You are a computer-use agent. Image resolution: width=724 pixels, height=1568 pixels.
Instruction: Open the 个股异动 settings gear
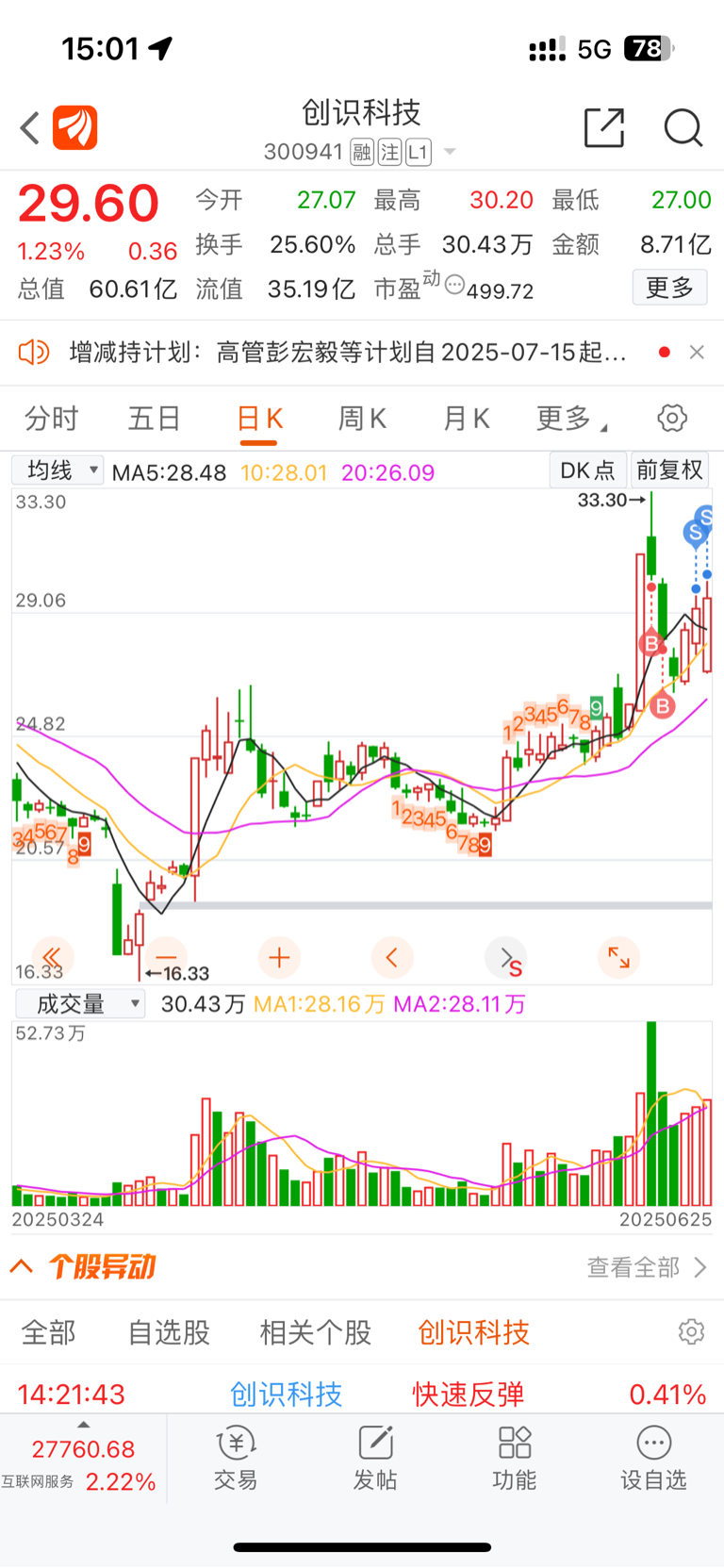[x=691, y=1331]
